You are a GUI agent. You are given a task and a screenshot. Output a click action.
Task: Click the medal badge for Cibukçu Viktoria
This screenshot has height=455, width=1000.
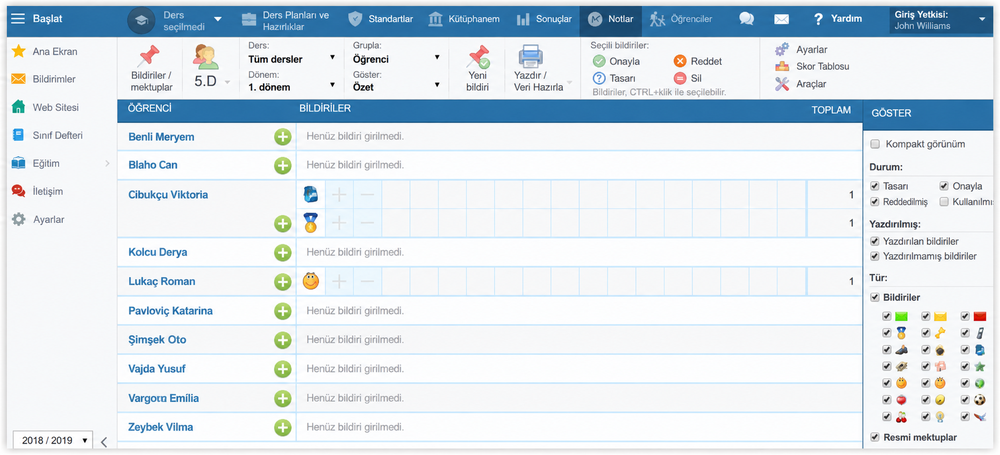311,223
